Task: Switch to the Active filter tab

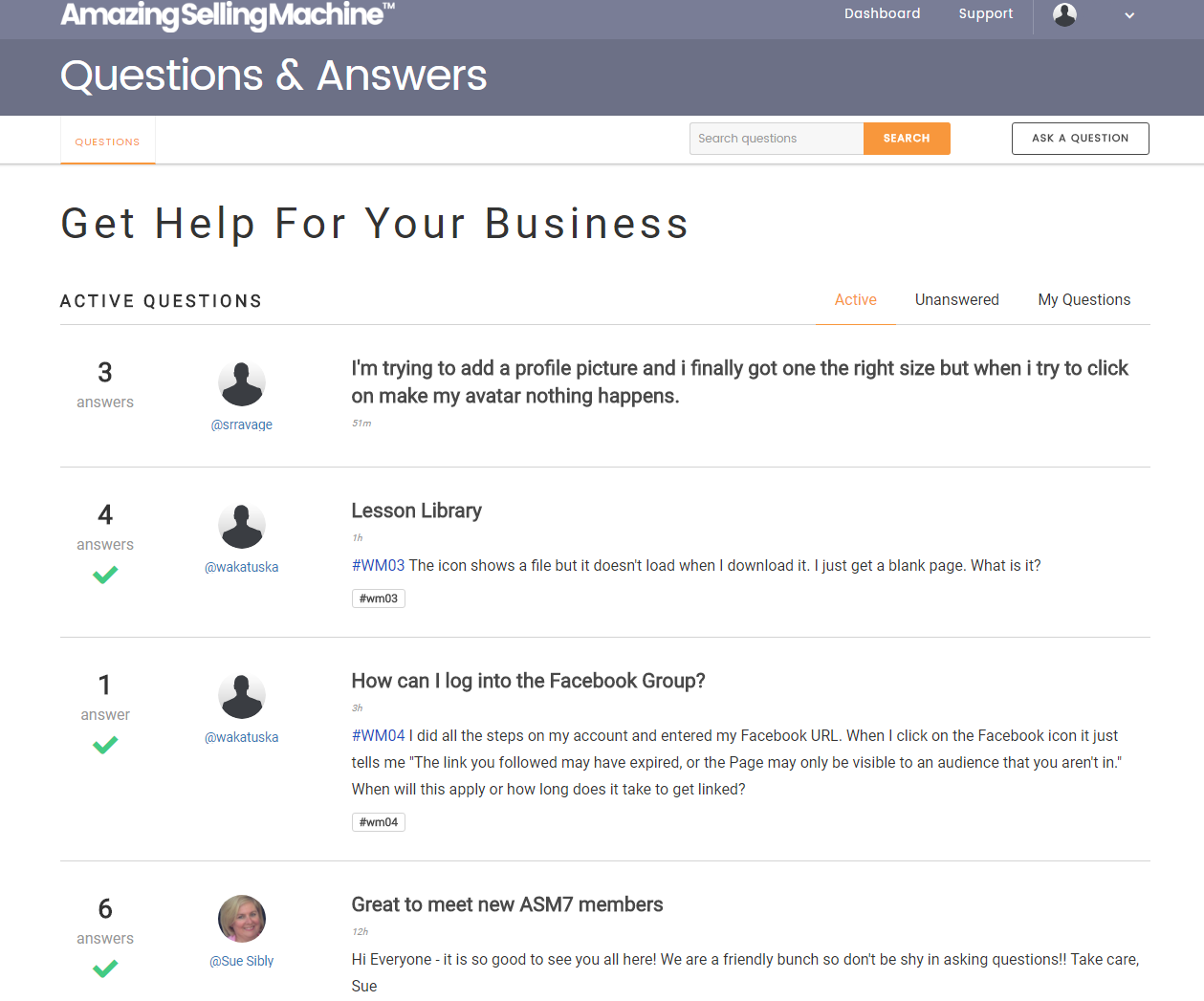Action: click(x=855, y=300)
